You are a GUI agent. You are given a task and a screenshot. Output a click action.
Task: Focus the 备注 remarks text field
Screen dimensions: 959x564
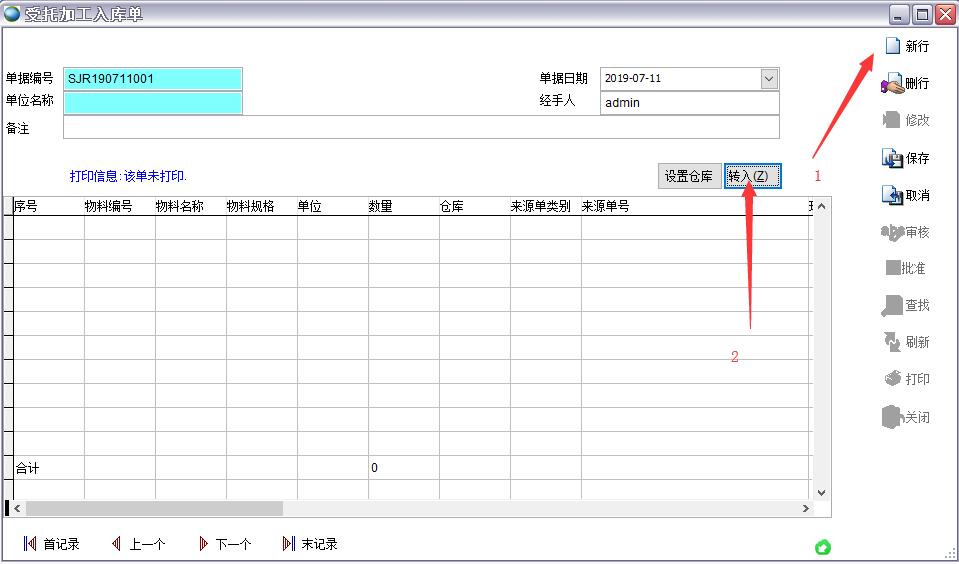[420, 127]
